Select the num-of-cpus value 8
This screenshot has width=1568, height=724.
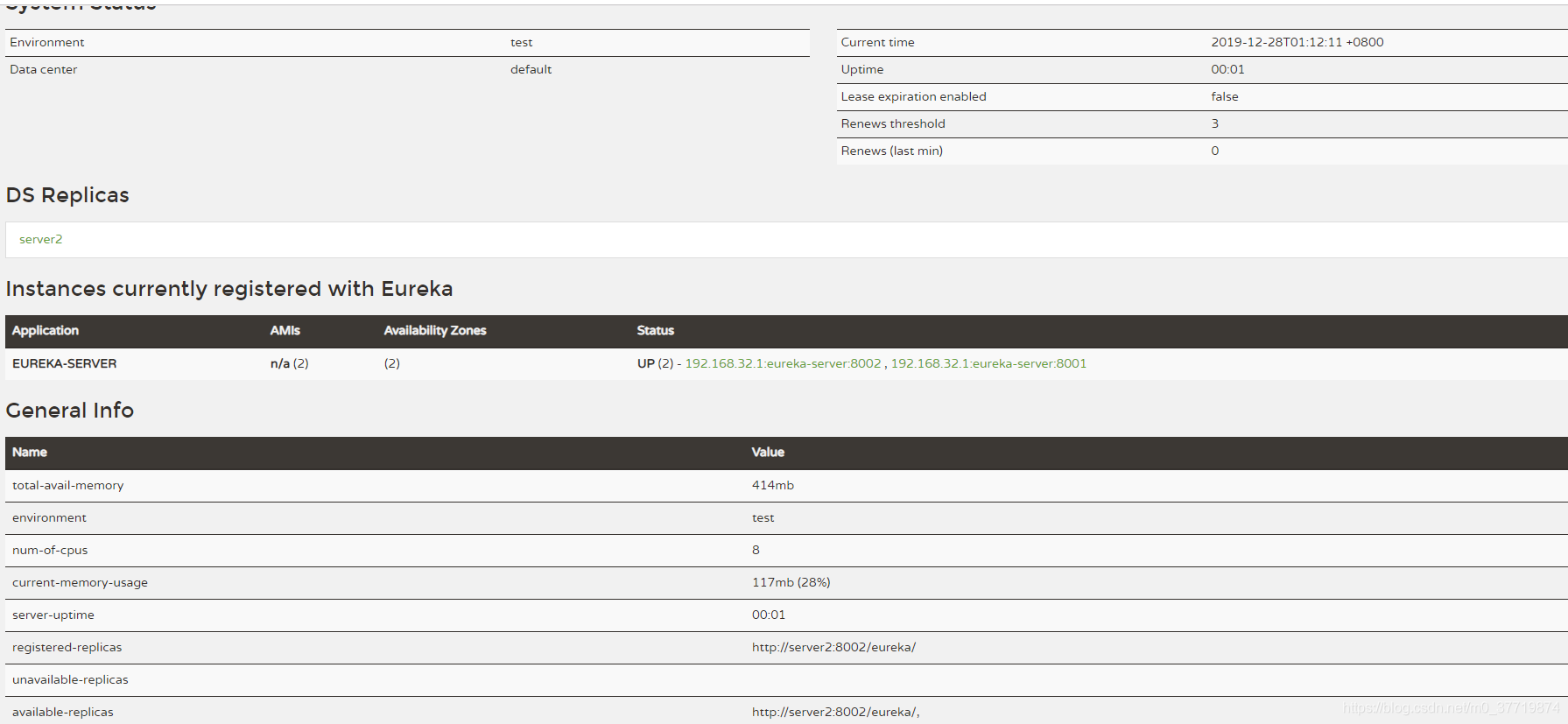click(x=756, y=550)
